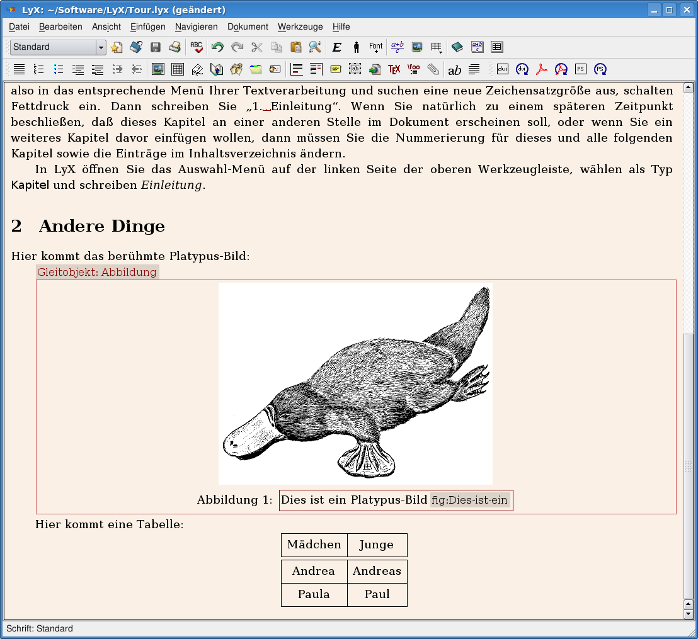Open the Navigieren menu

196,27
